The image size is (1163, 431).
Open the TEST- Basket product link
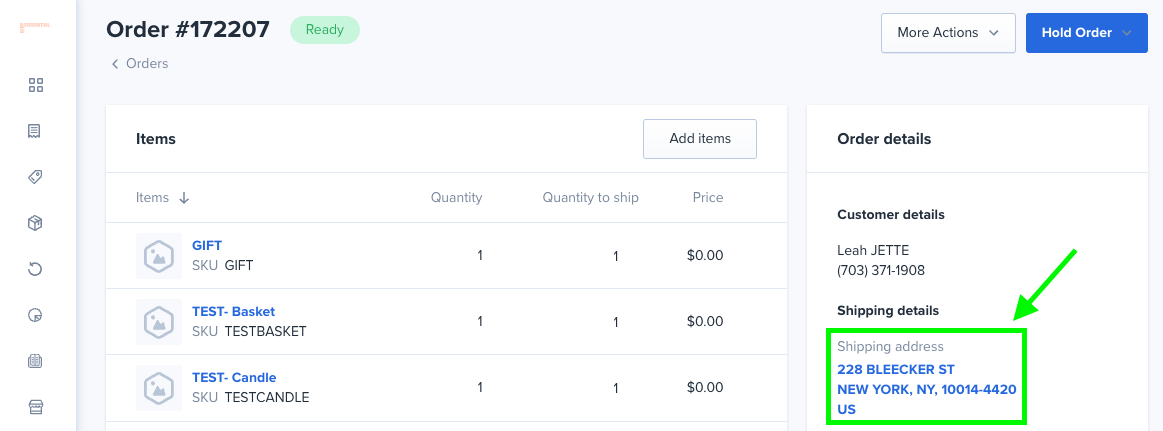[x=234, y=312]
